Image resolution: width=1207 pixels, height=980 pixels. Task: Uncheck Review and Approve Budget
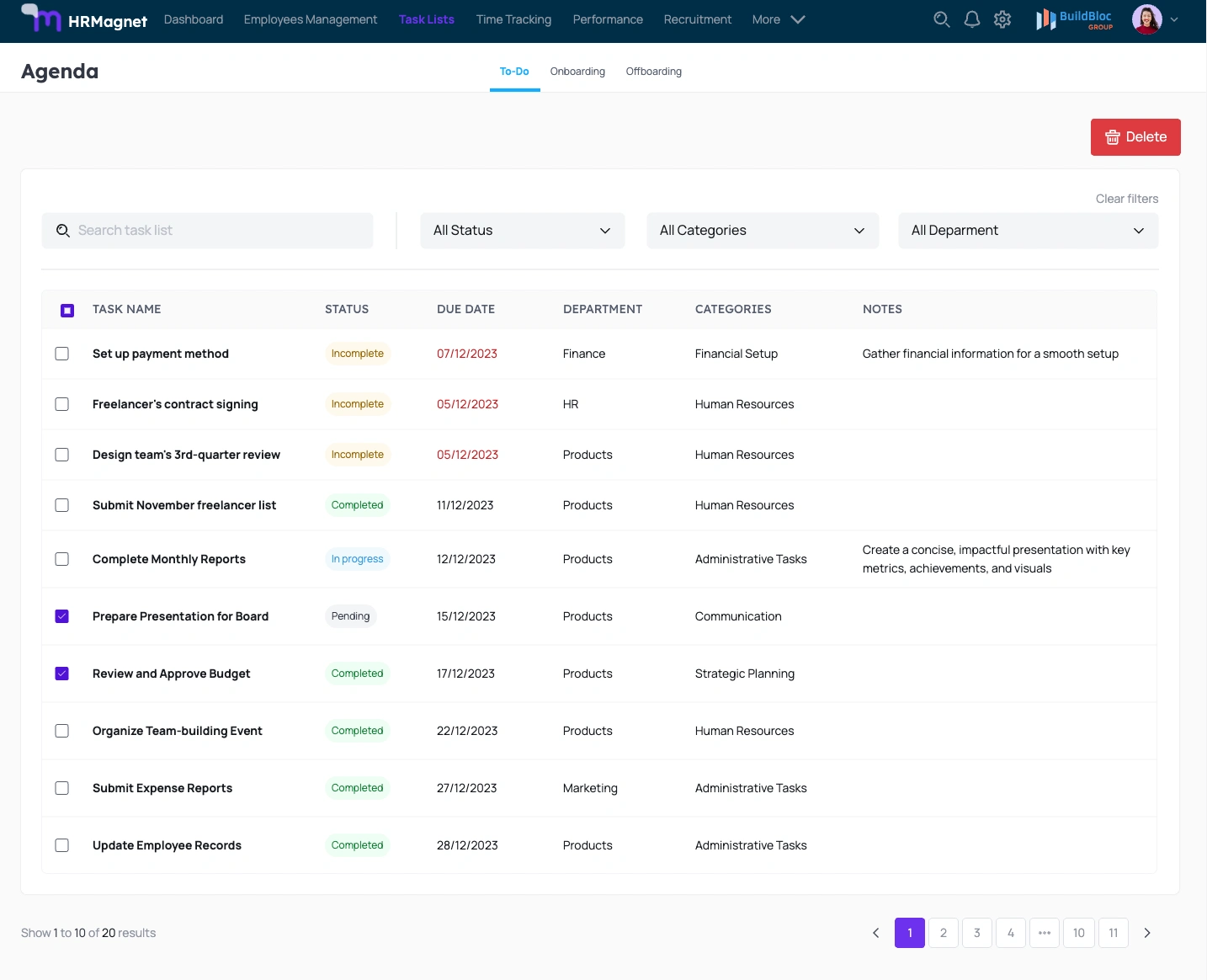pyautogui.click(x=62, y=674)
